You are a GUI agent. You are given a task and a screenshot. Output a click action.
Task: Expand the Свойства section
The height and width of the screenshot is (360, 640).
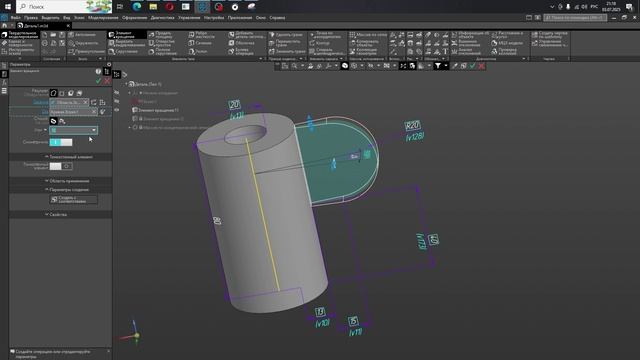pyautogui.click(x=47, y=214)
